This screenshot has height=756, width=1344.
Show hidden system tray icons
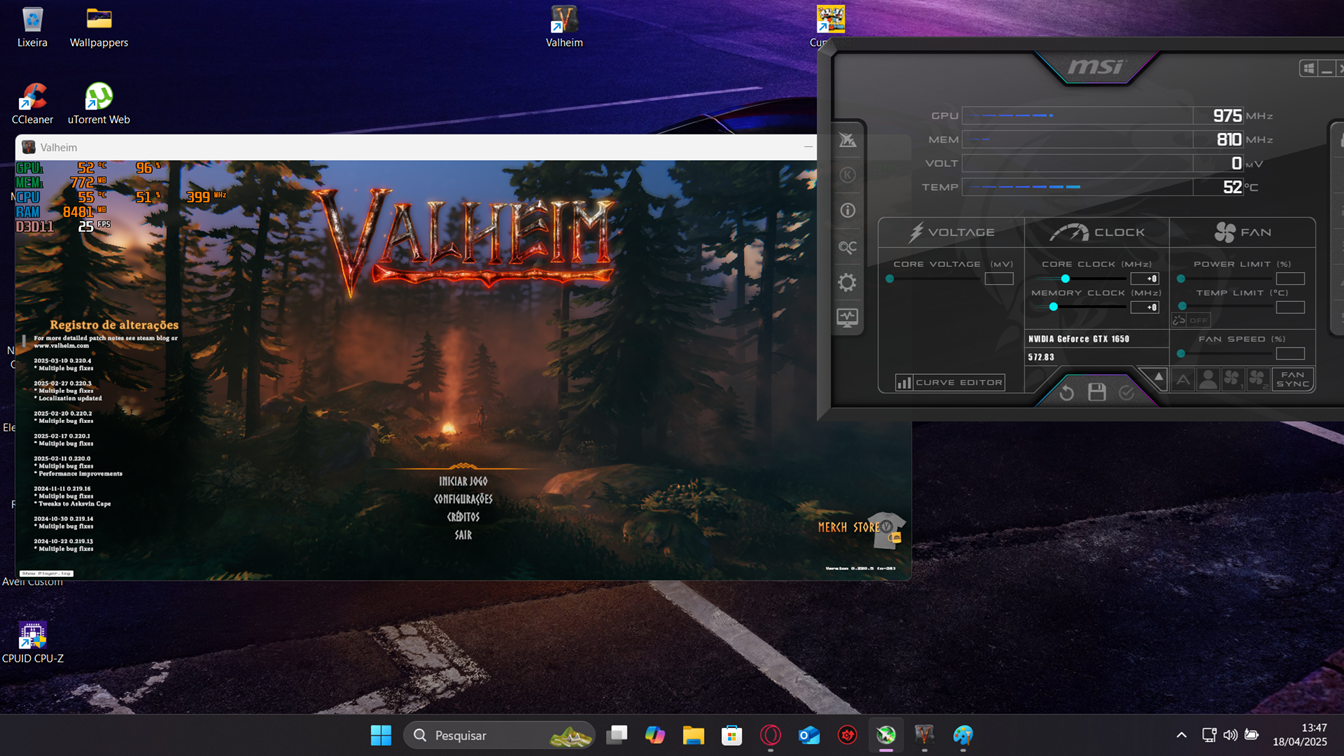(x=1181, y=735)
